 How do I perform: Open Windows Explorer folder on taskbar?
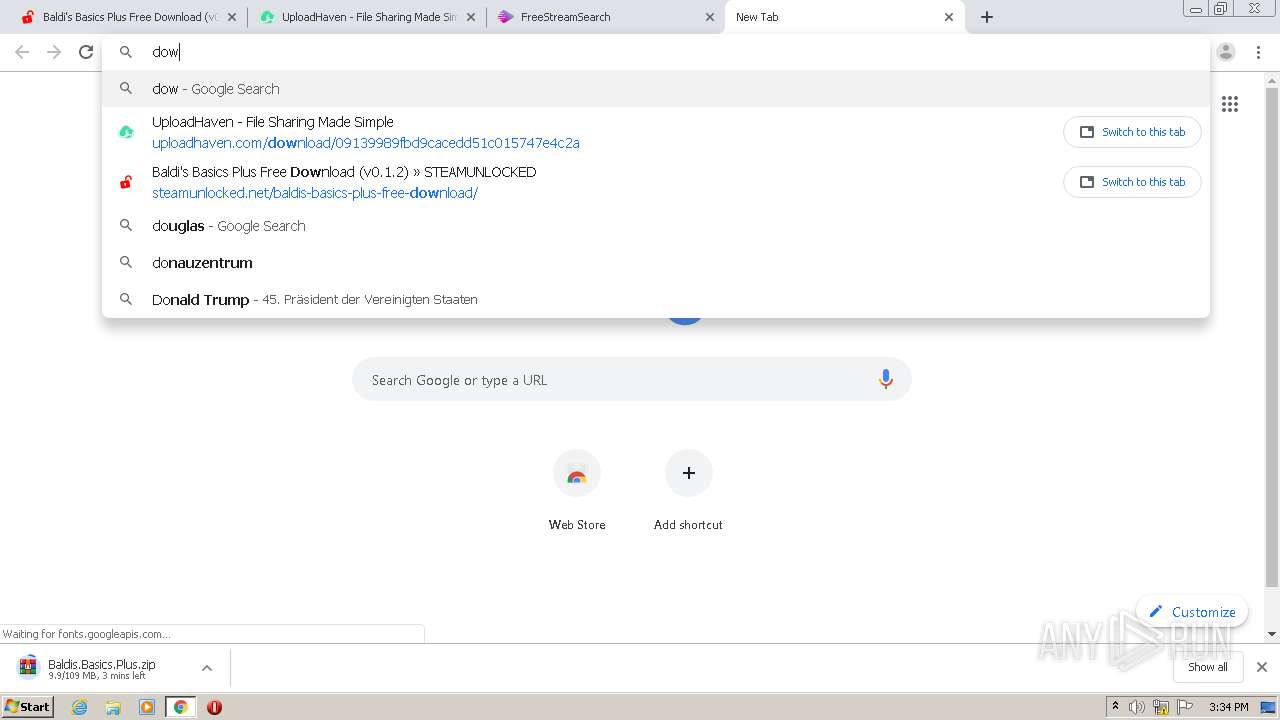click(x=113, y=707)
